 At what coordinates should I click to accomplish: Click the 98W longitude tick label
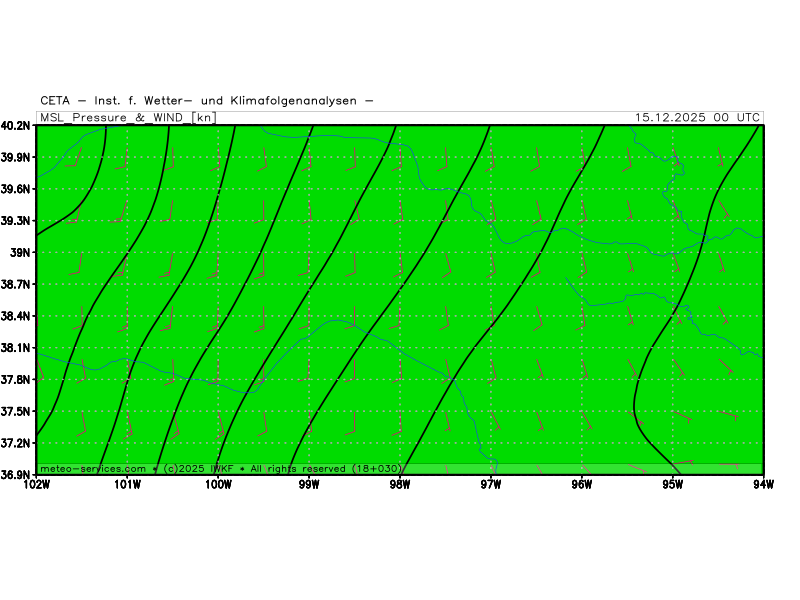tap(400, 486)
